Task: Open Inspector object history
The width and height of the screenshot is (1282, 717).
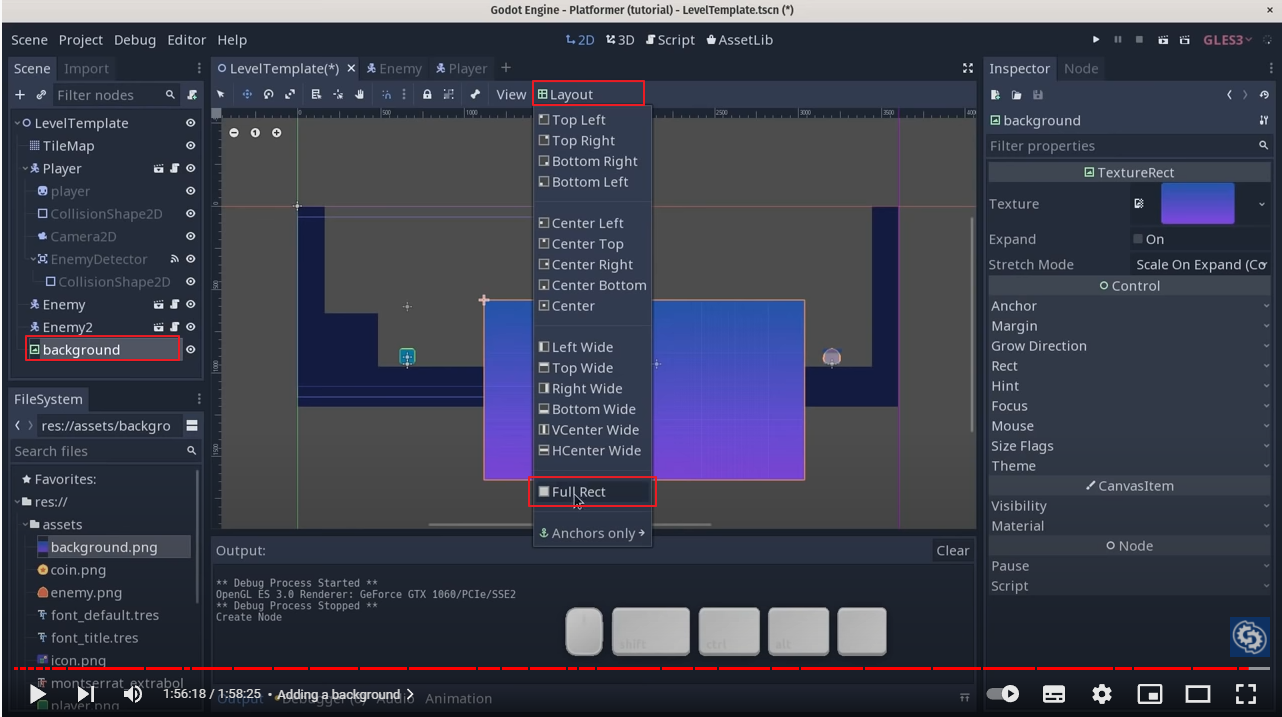Action: coord(1265,95)
